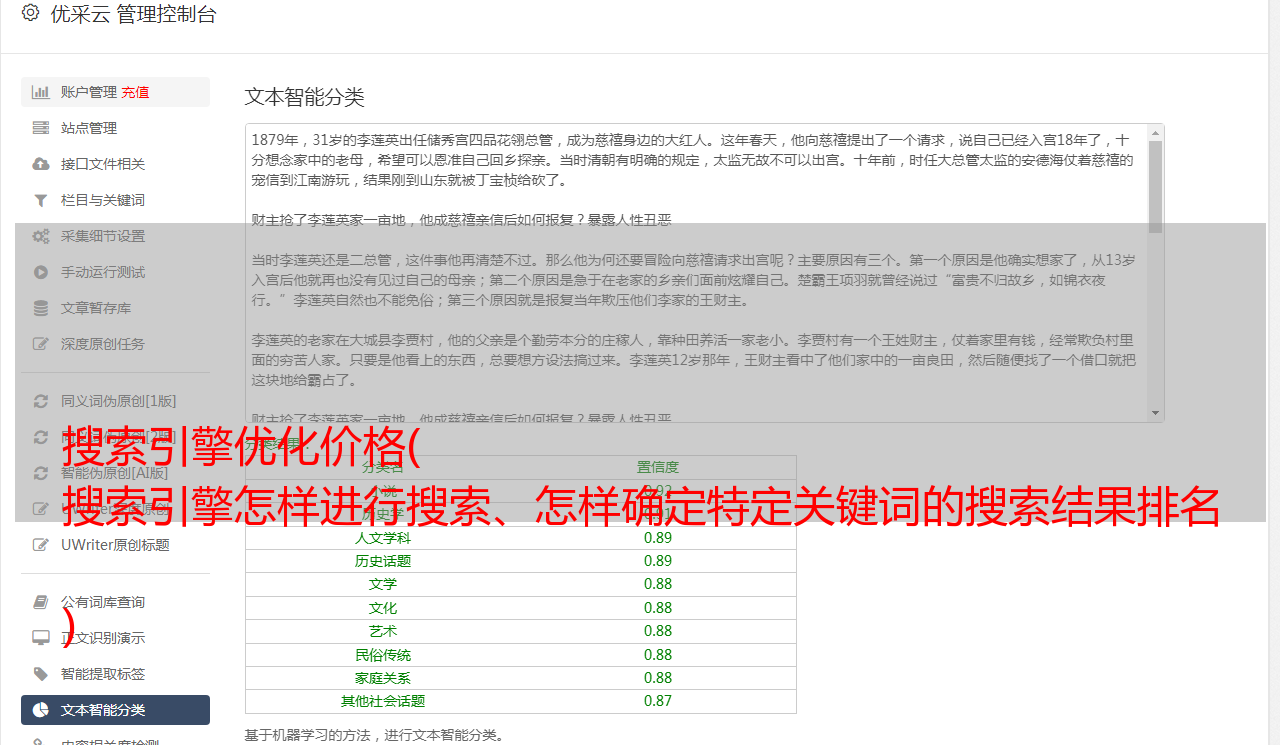
Task: Click the tag icon for 智能提取标签
Action: click(41, 674)
